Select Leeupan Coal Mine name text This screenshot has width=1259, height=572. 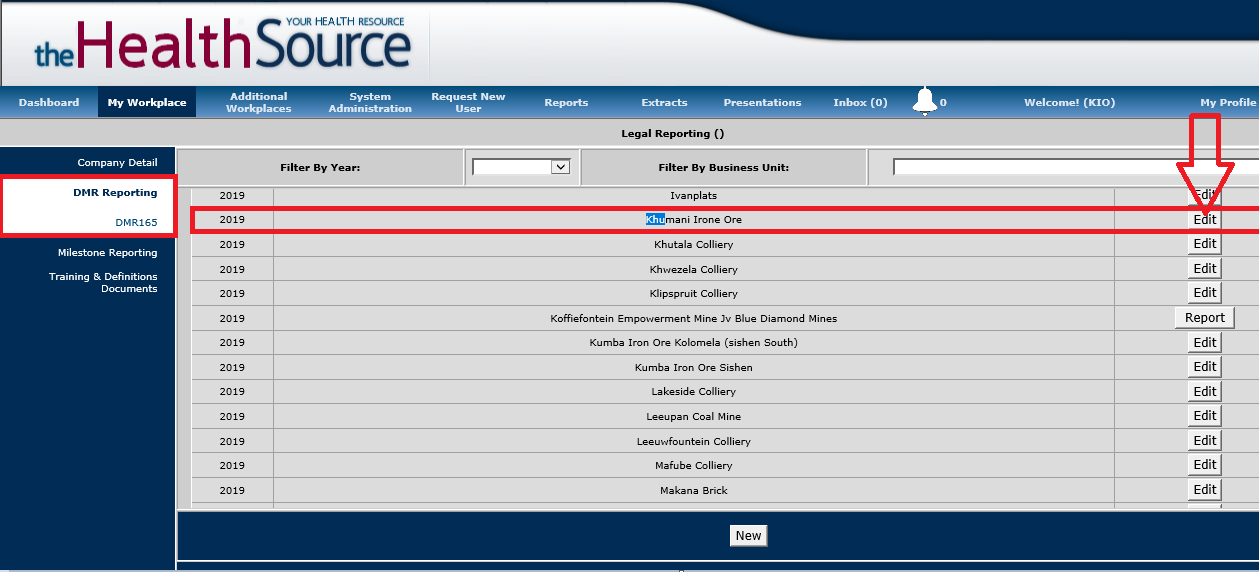point(693,417)
